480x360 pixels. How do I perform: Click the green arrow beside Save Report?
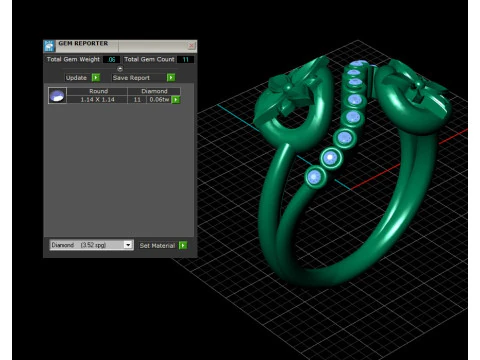(x=171, y=77)
